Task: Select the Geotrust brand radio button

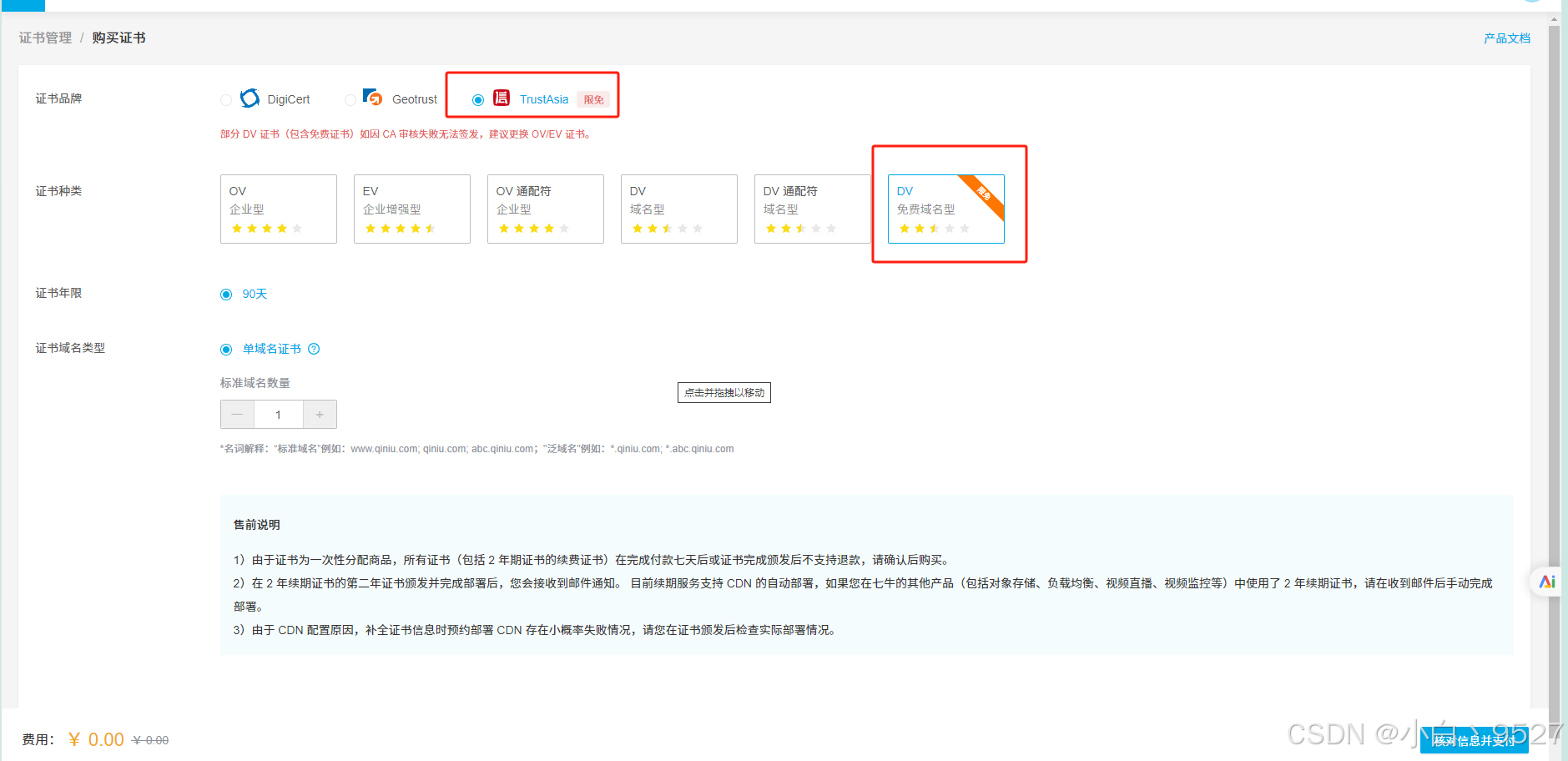Action: (x=350, y=100)
